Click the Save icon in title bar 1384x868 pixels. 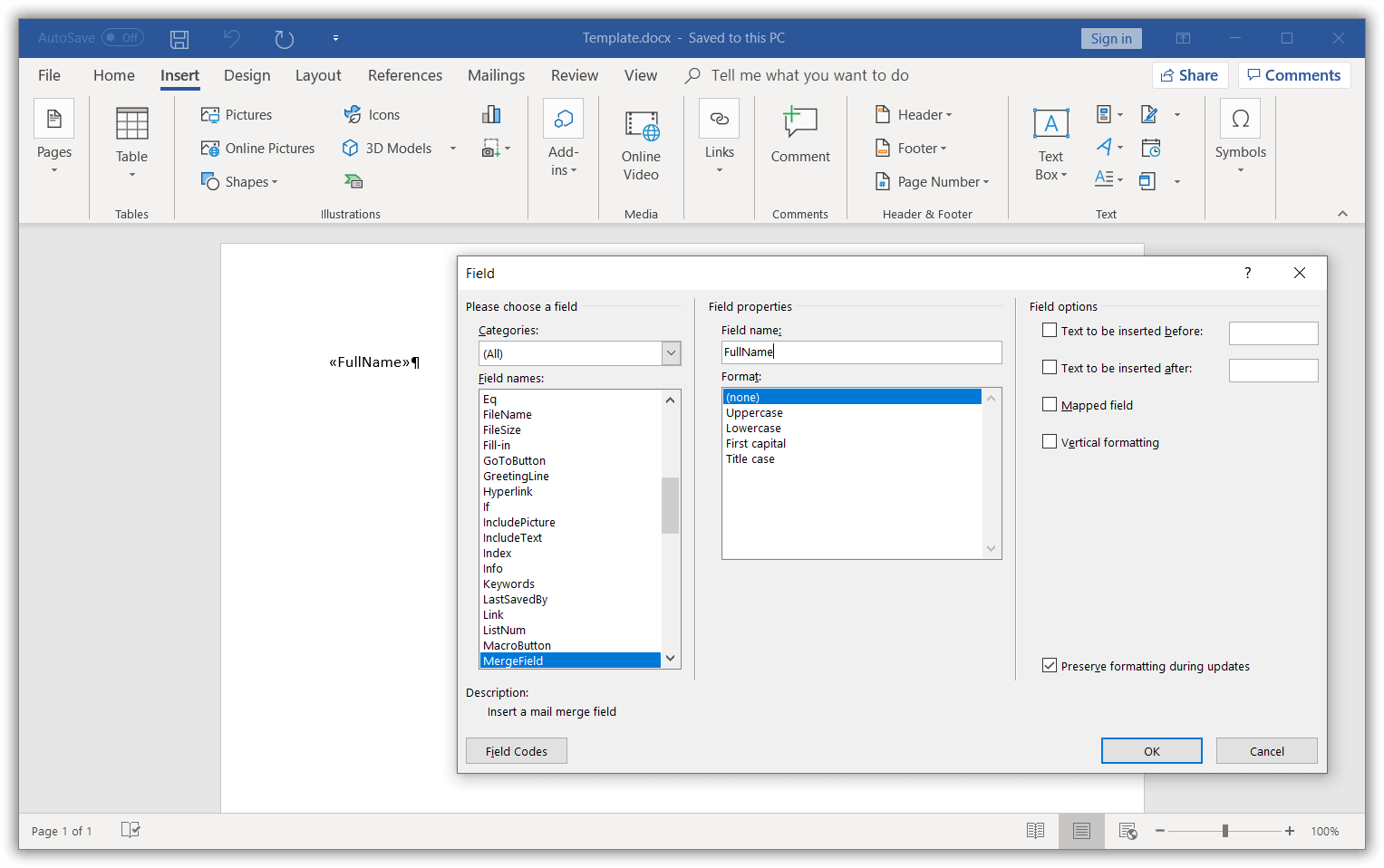179,38
